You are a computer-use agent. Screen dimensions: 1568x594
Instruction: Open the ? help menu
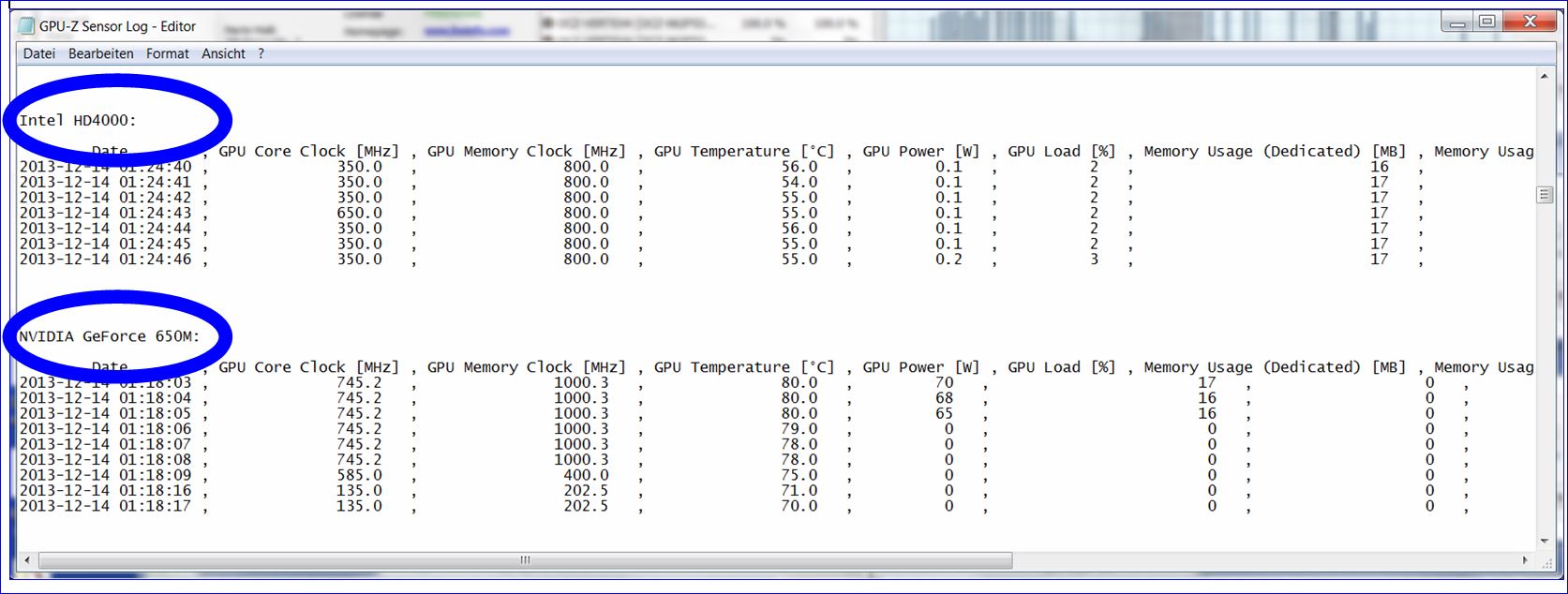pos(261,53)
